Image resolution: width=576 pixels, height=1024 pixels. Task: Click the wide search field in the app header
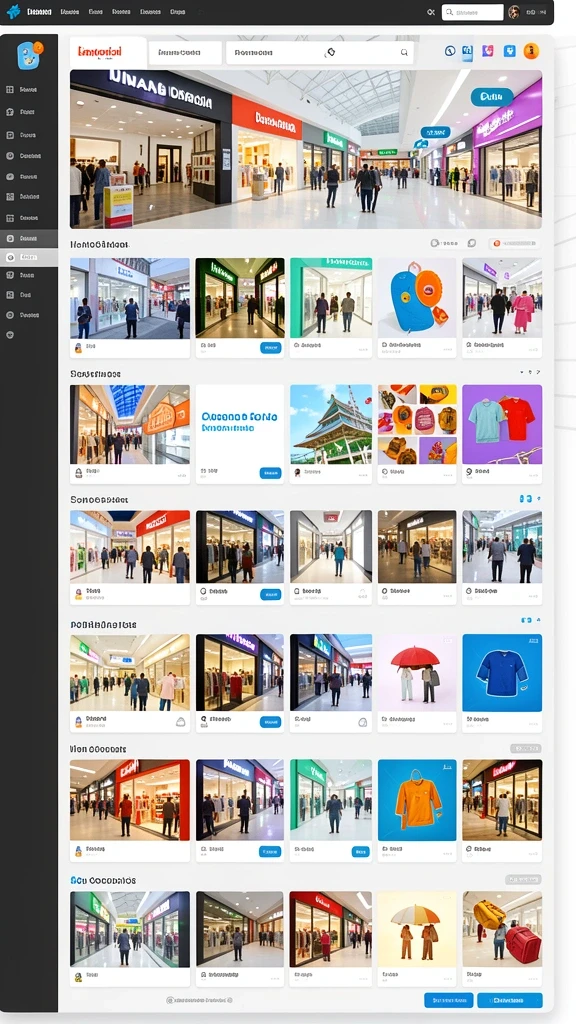pos(320,52)
